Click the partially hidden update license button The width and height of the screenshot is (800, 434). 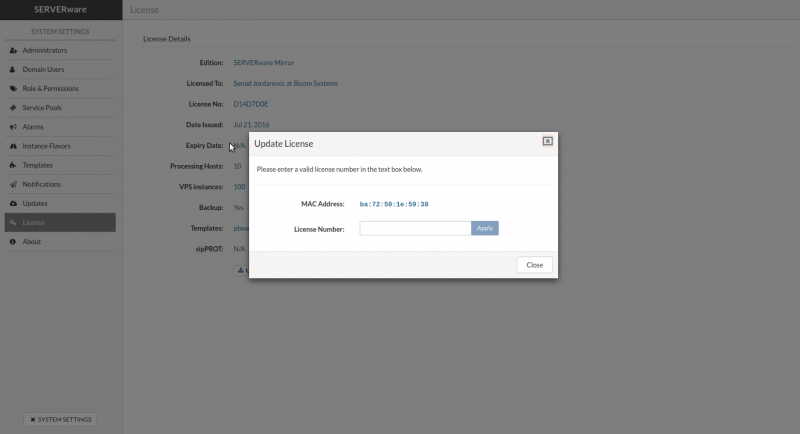click(x=241, y=270)
